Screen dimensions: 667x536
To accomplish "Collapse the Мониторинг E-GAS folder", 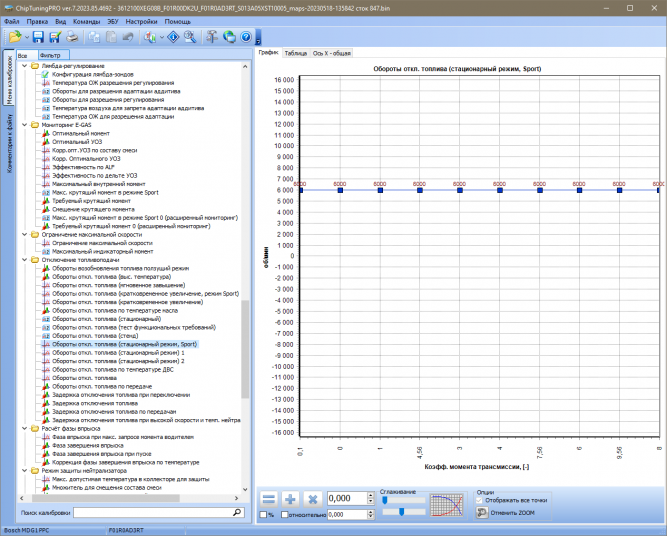I will [x=25, y=125].
